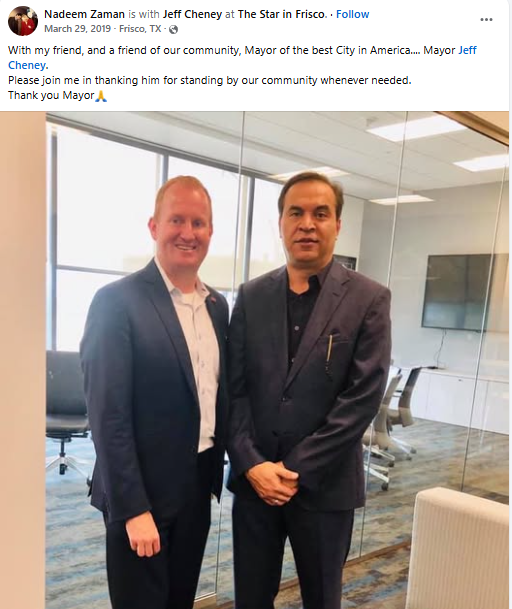Click Nadeem Zaman's profile picture avatar
The width and height of the screenshot is (512, 609).
[23, 21]
